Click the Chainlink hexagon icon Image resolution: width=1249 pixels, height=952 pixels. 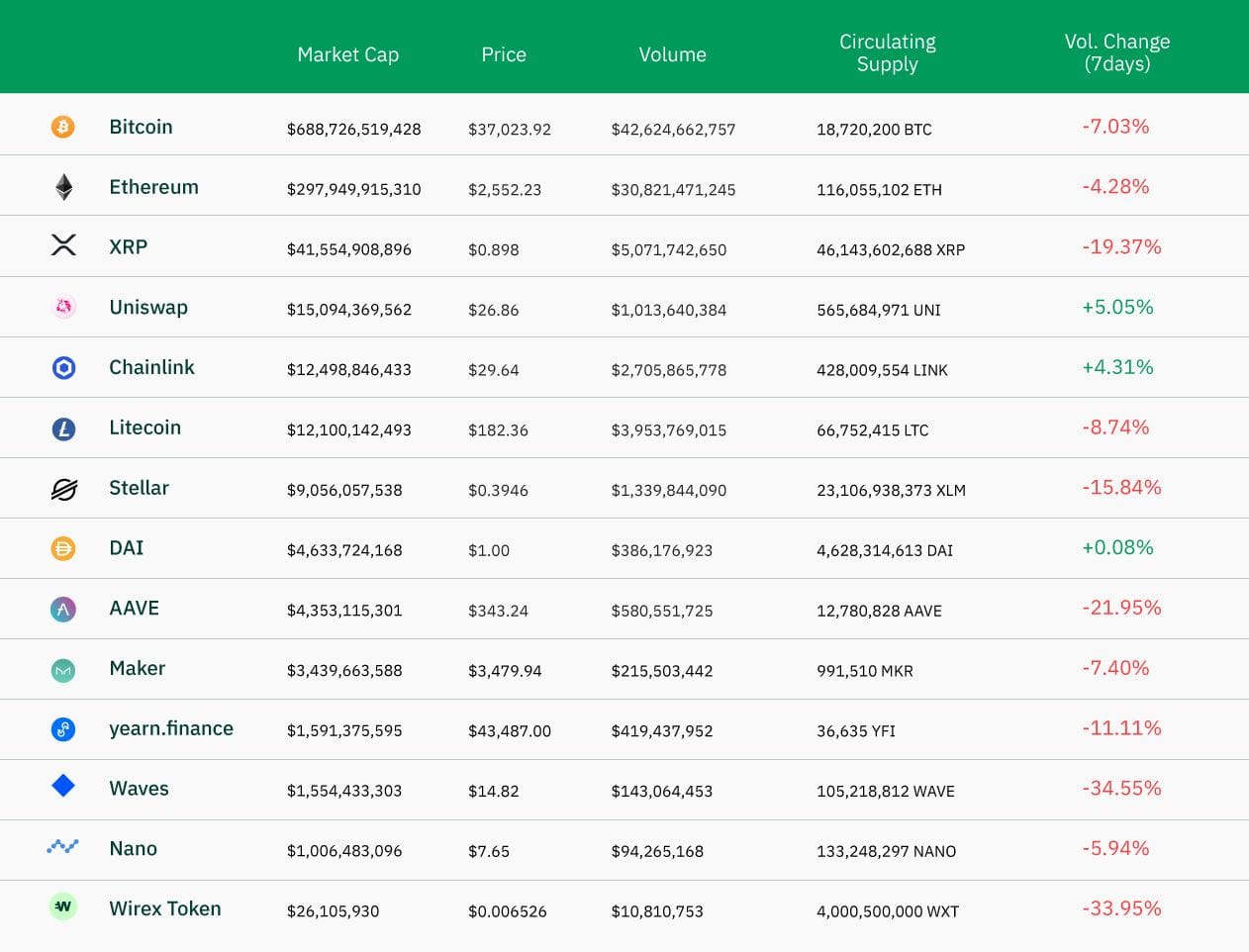point(63,368)
